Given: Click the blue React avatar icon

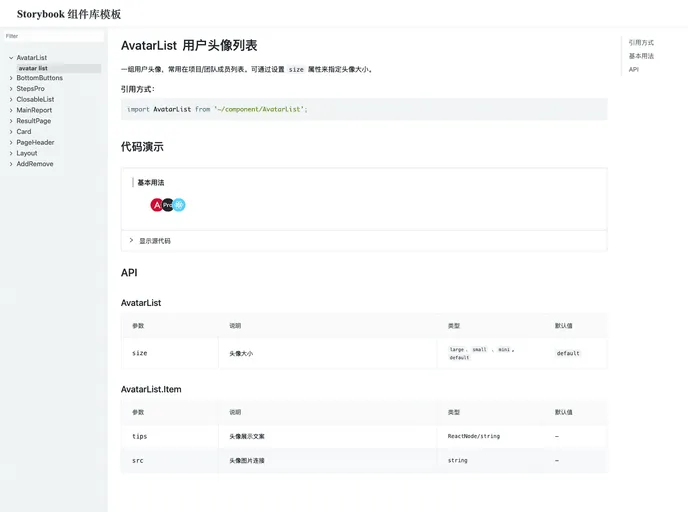Looking at the screenshot, I should [x=179, y=205].
